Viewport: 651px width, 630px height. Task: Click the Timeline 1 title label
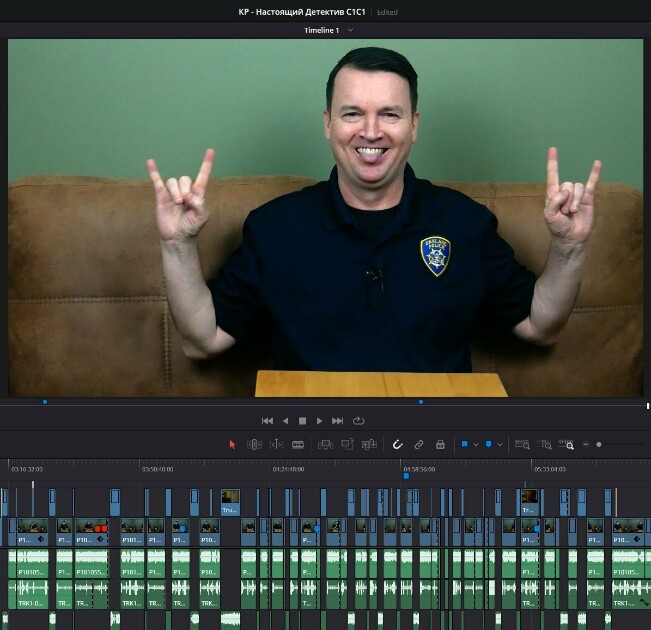point(321,30)
